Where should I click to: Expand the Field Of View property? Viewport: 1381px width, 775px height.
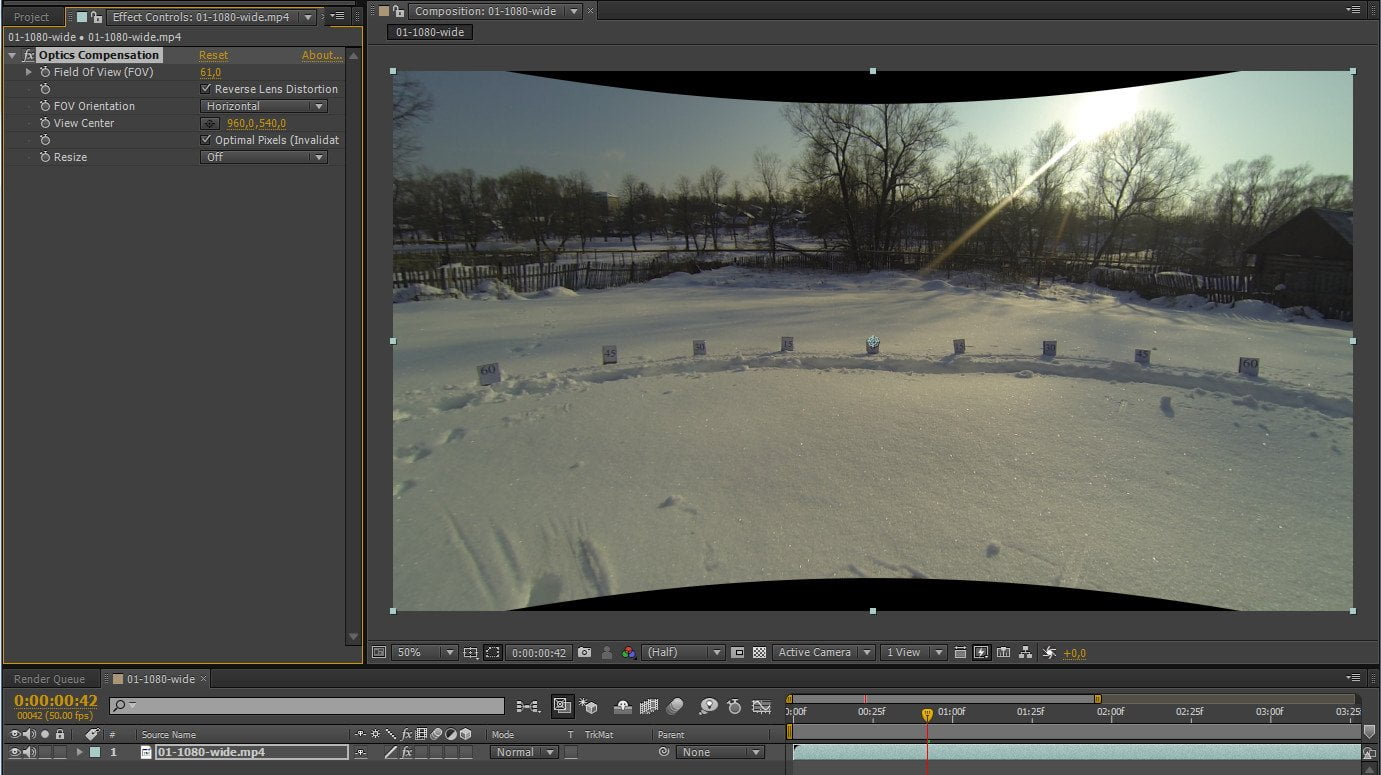[29, 72]
